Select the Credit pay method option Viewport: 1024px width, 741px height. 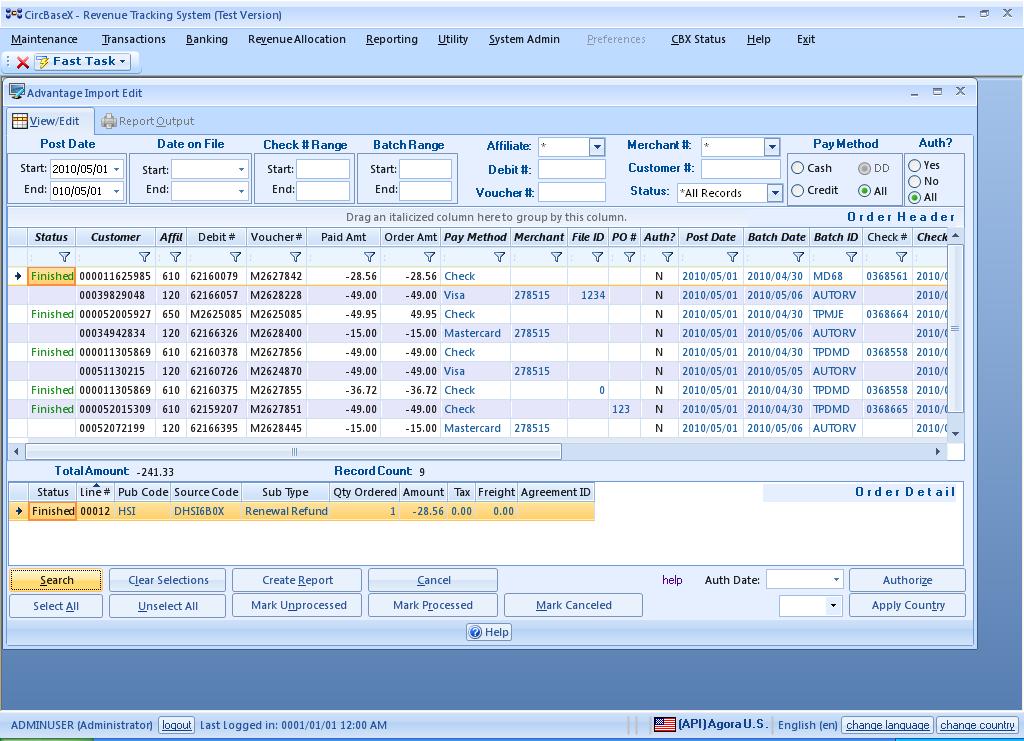pos(798,190)
